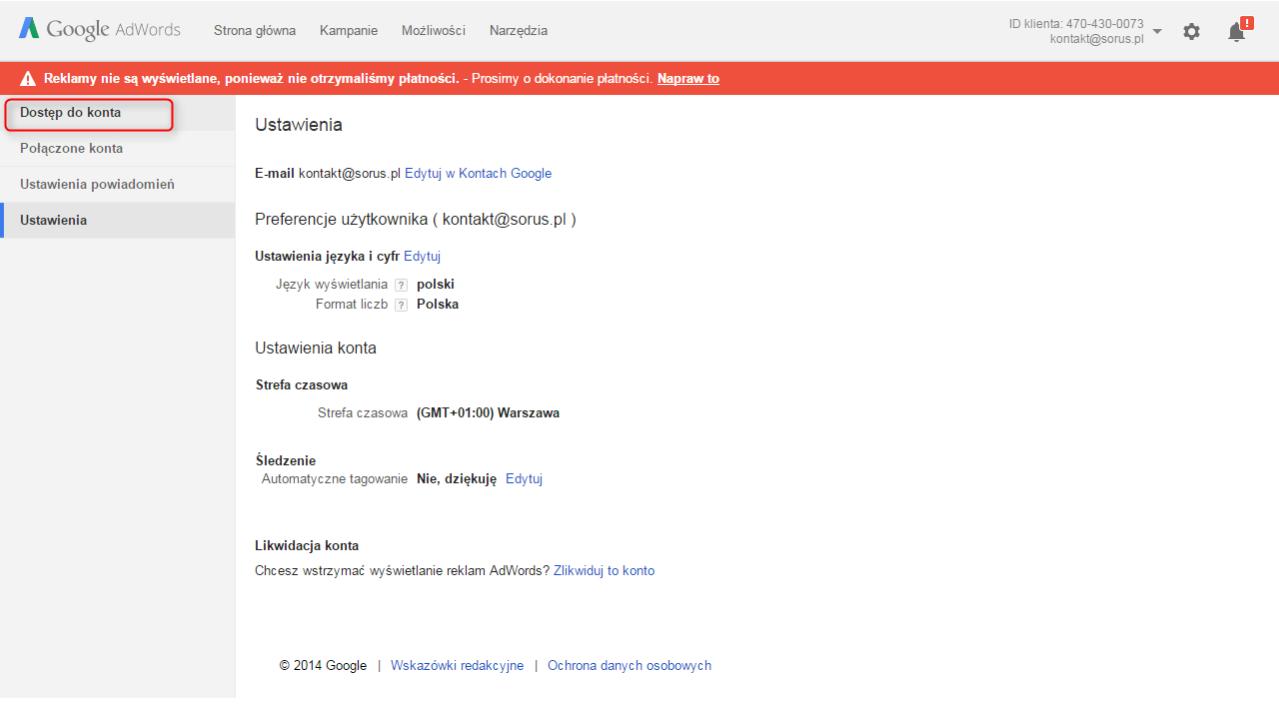Edit Automatyczne tagowanie setting
Image resolution: width=1279 pixels, height=719 pixels.
(524, 478)
